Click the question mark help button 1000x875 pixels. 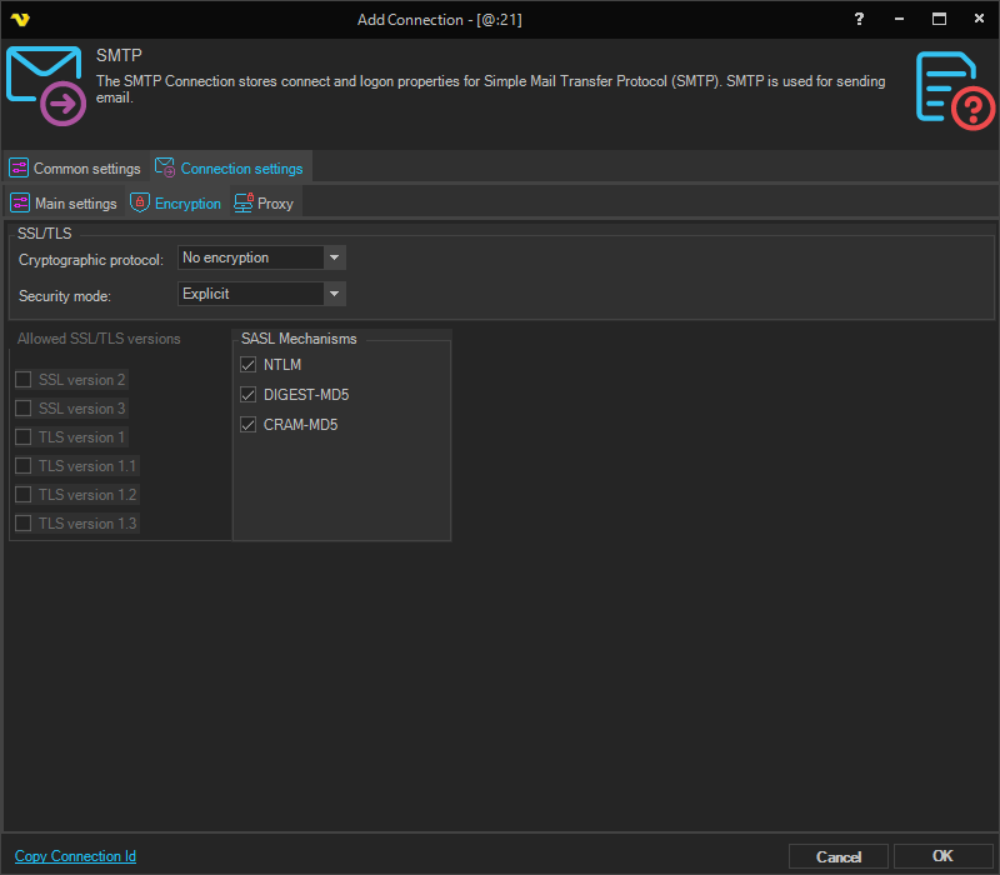pos(859,19)
